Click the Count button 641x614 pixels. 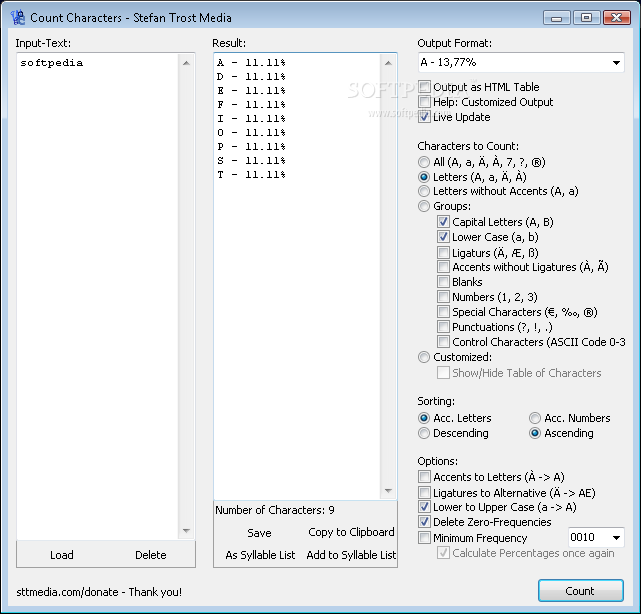point(580,591)
